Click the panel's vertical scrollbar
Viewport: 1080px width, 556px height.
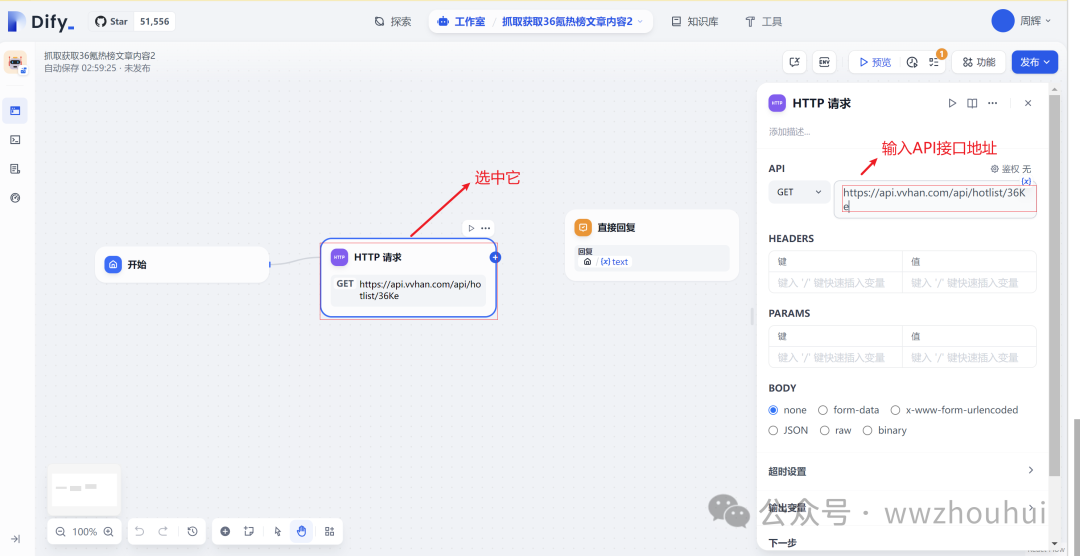tap(1054, 286)
